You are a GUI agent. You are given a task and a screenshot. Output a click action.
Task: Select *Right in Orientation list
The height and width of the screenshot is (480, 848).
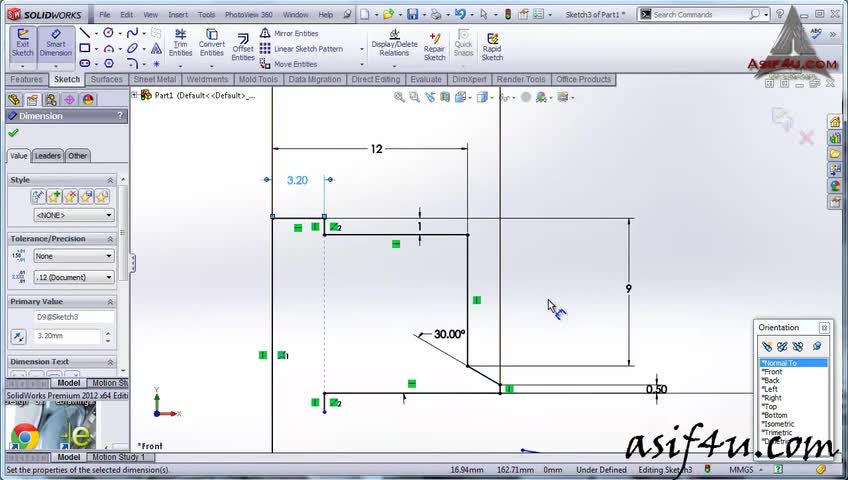click(x=772, y=398)
